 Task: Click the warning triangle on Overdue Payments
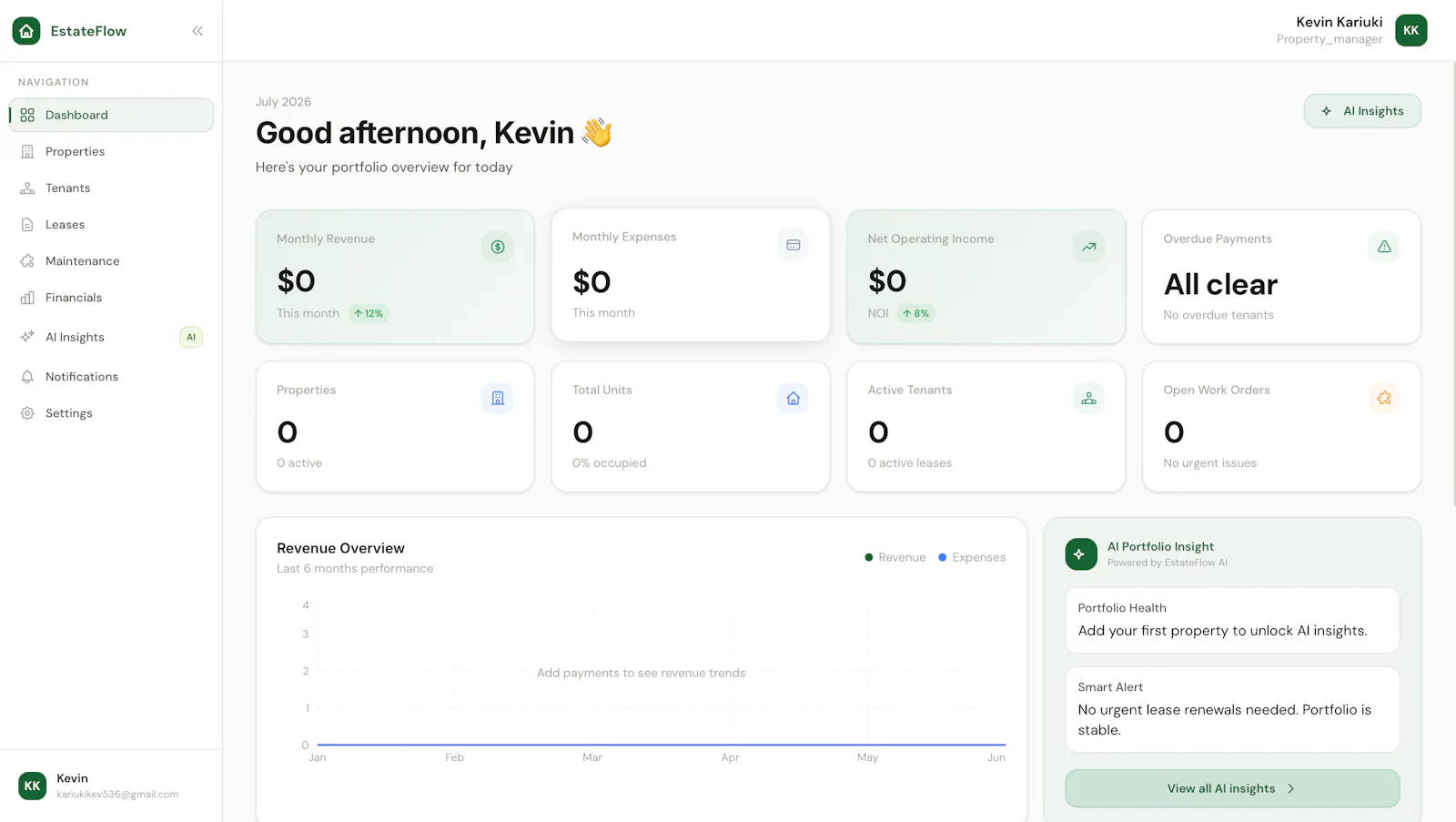pos(1384,247)
